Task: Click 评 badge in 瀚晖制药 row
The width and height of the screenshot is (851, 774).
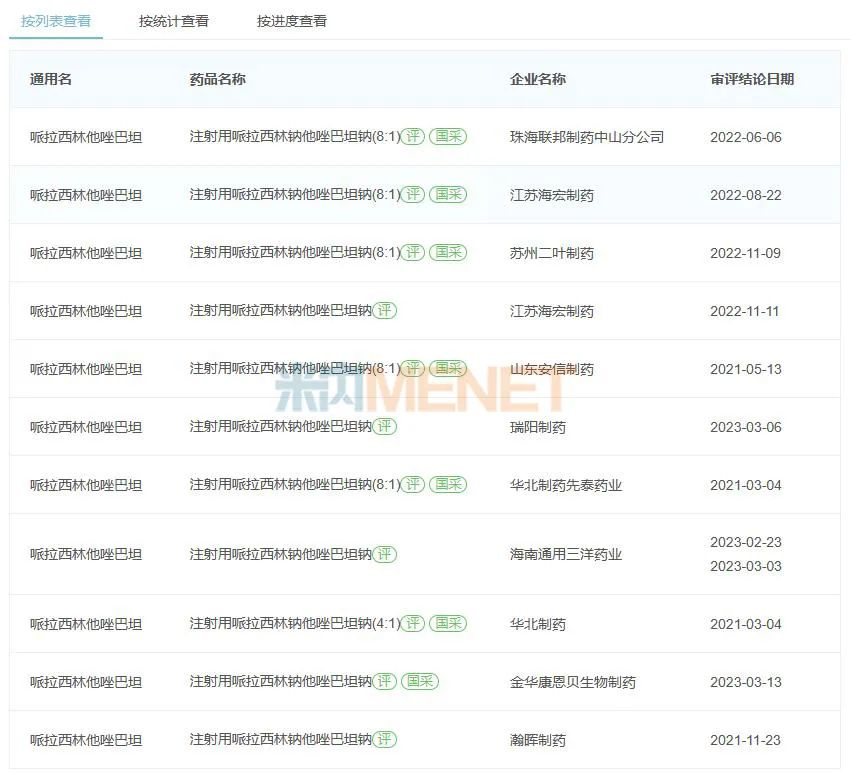Action: pyautogui.click(x=384, y=739)
